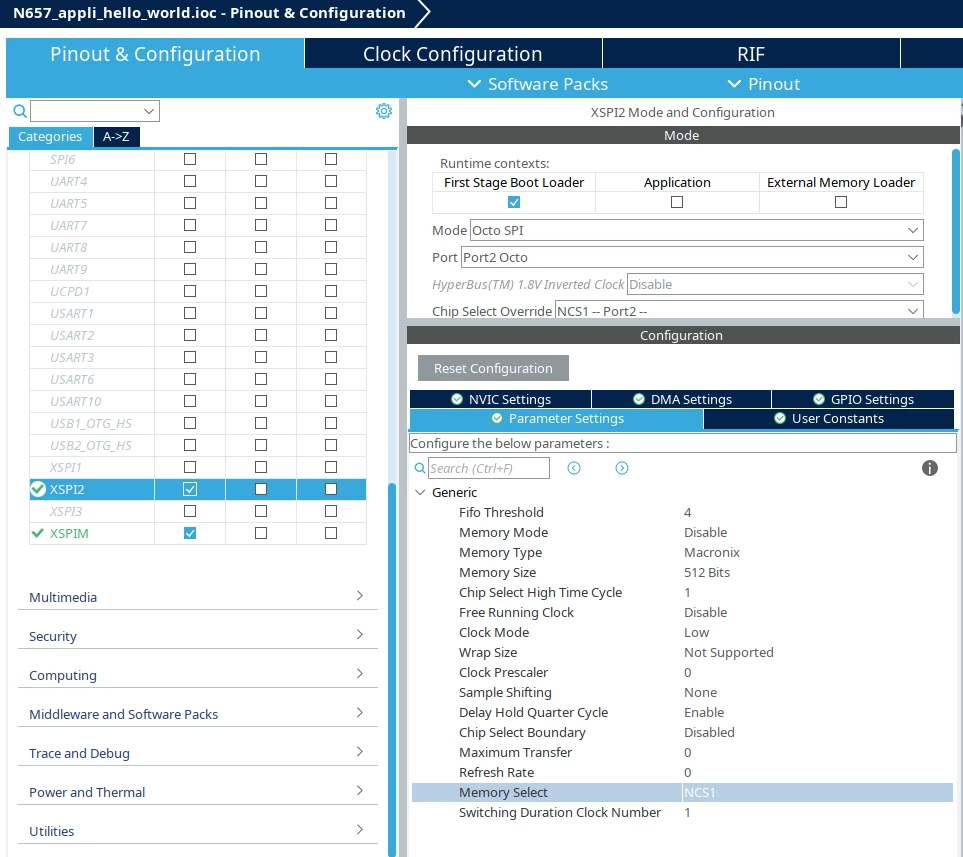Go to previous parameter search result
The width and height of the screenshot is (963, 857).
(x=574, y=468)
